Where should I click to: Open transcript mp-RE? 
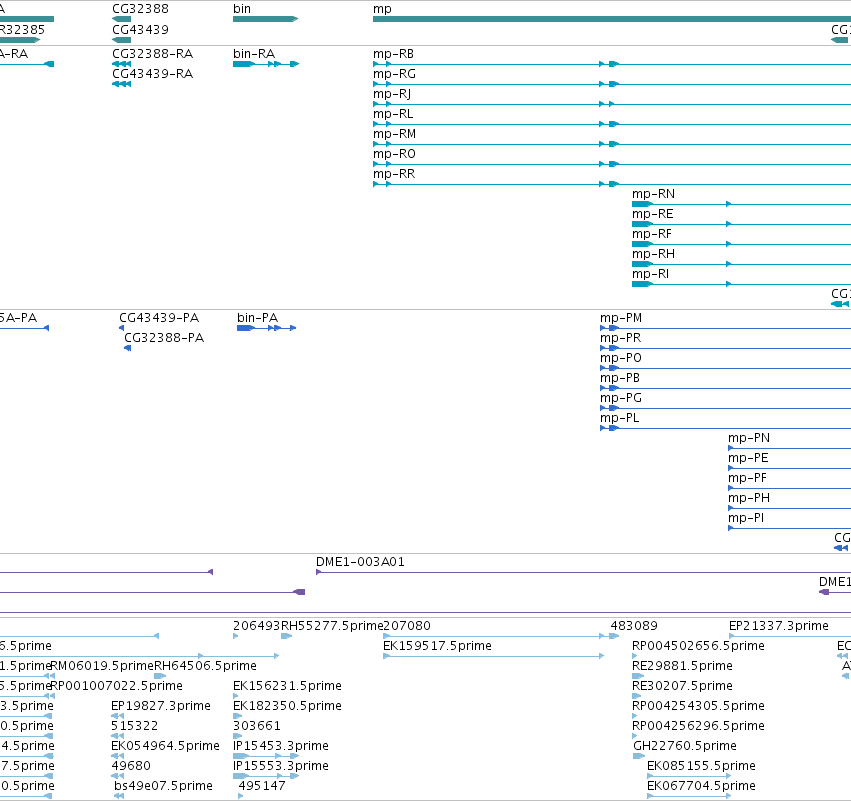coord(652,214)
